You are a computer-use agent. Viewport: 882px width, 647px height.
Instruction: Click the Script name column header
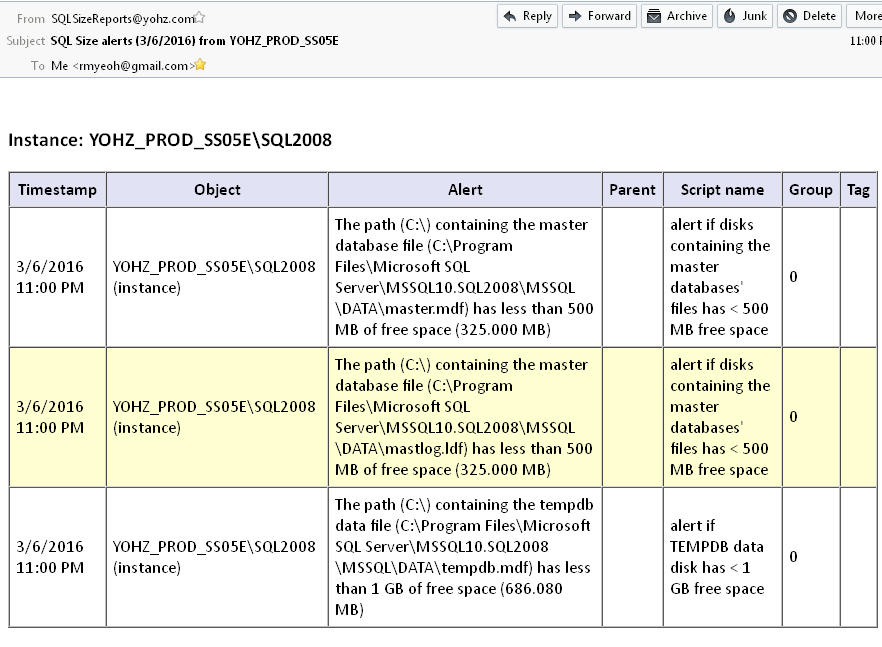coord(722,190)
